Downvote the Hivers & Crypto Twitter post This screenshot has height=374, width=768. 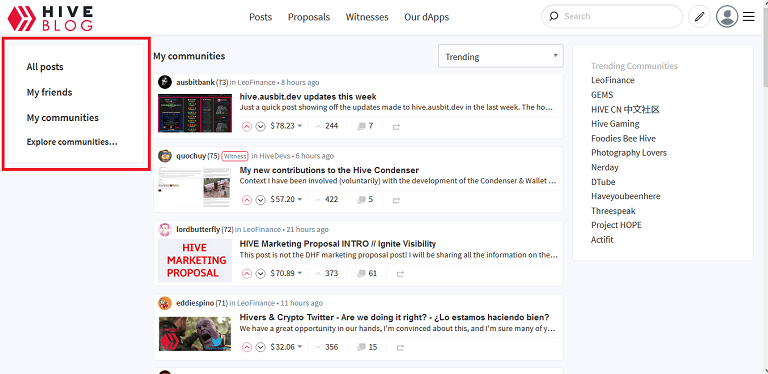point(261,347)
